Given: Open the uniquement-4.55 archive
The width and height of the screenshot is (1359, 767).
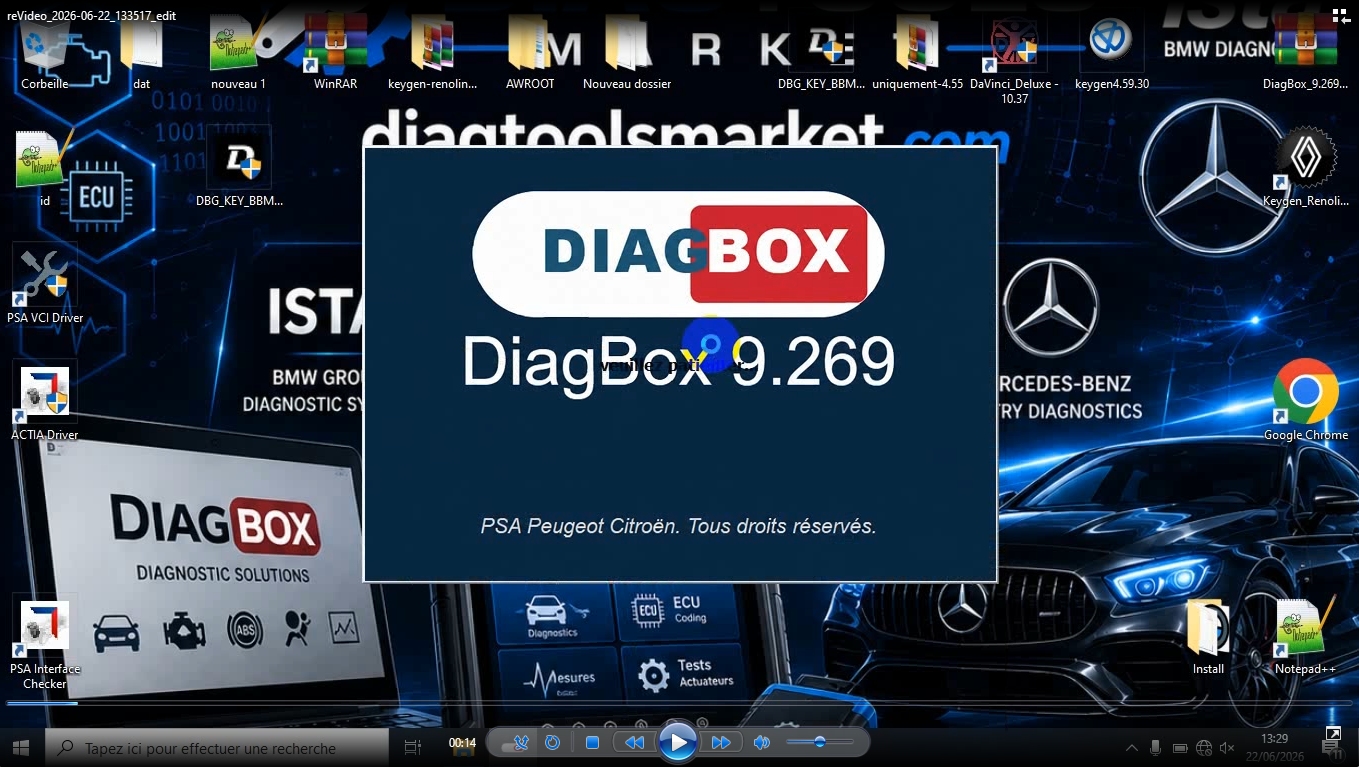Looking at the screenshot, I should click(917, 50).
